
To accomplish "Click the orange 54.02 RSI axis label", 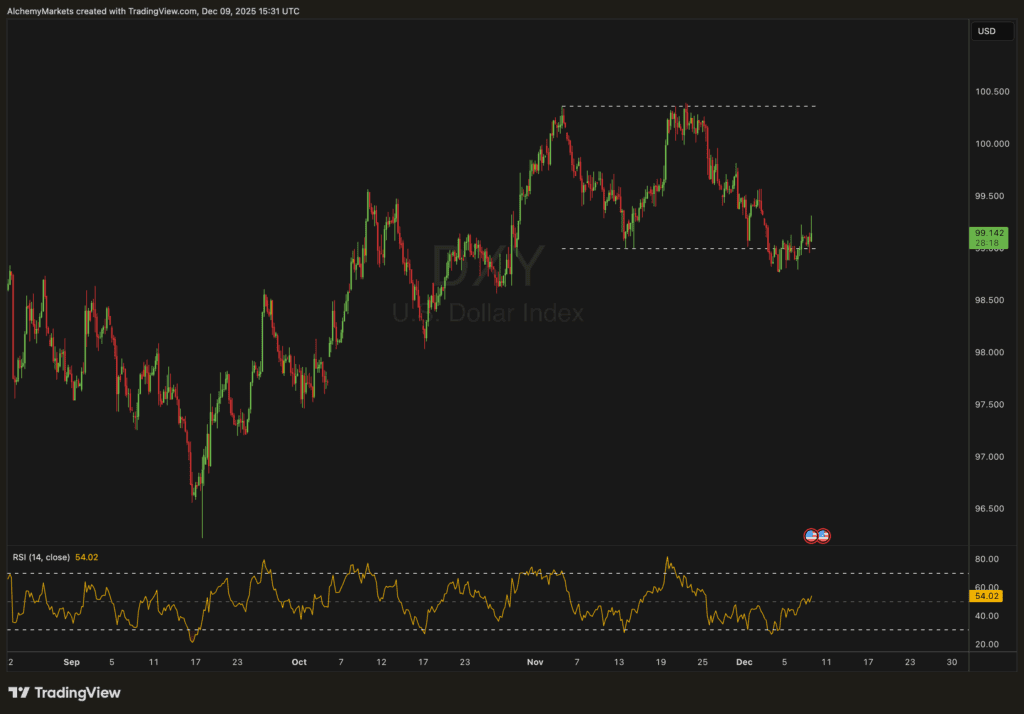I will click(x=988, y=596).
